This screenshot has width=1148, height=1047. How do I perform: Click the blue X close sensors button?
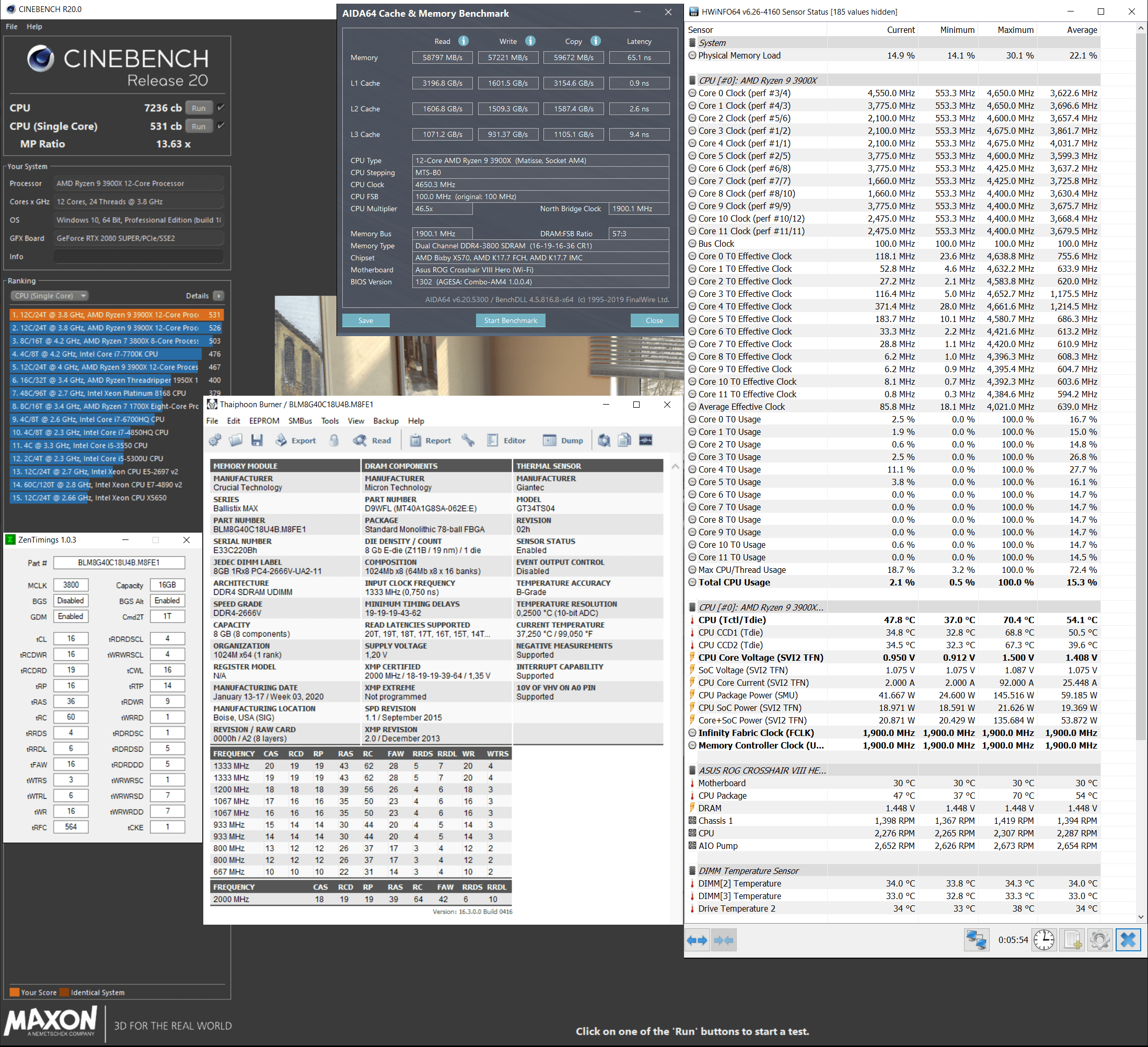click(1128, 940)
